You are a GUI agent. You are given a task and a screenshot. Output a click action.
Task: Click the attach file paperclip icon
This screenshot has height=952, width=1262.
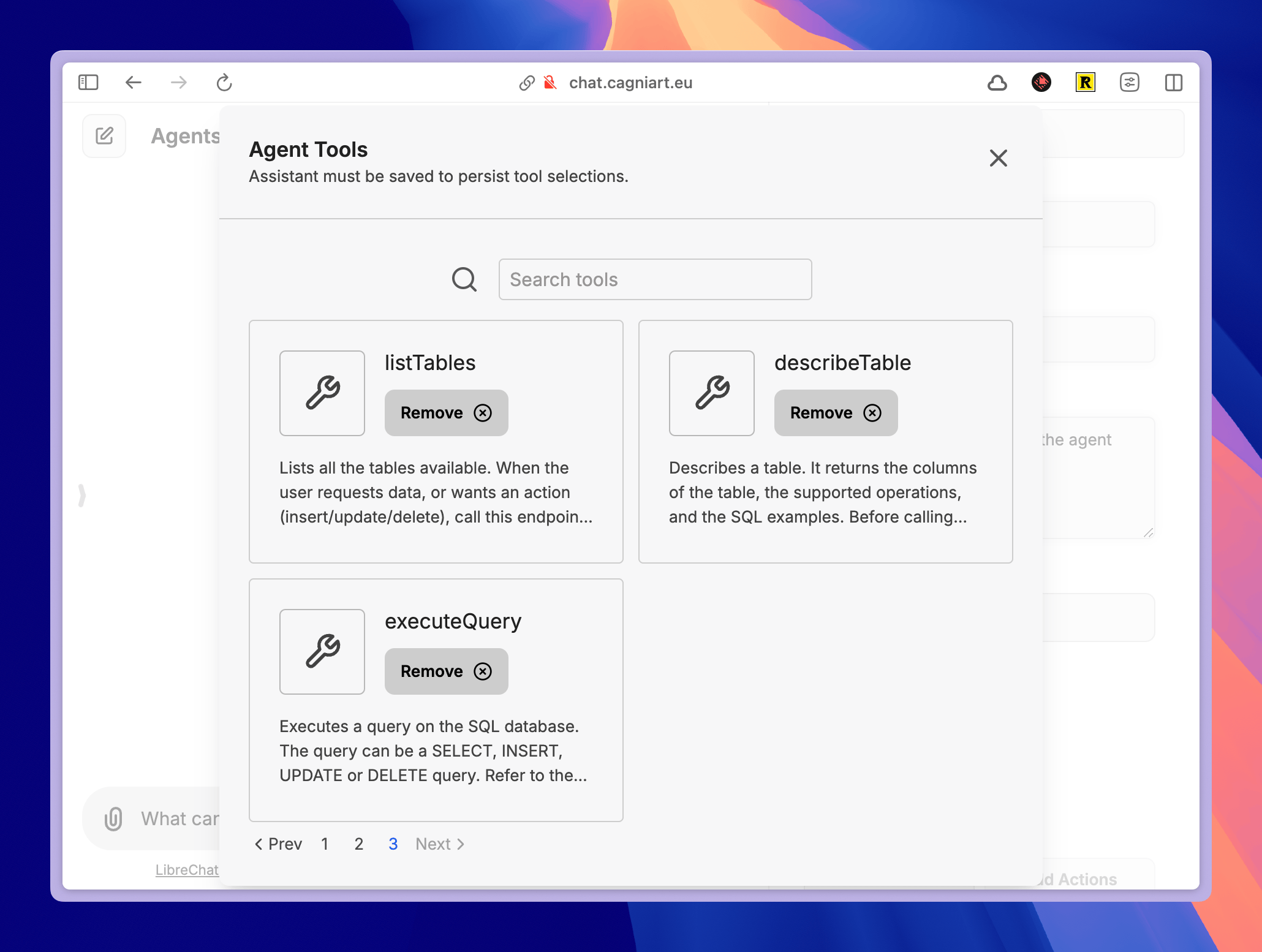tap(113, 819)
